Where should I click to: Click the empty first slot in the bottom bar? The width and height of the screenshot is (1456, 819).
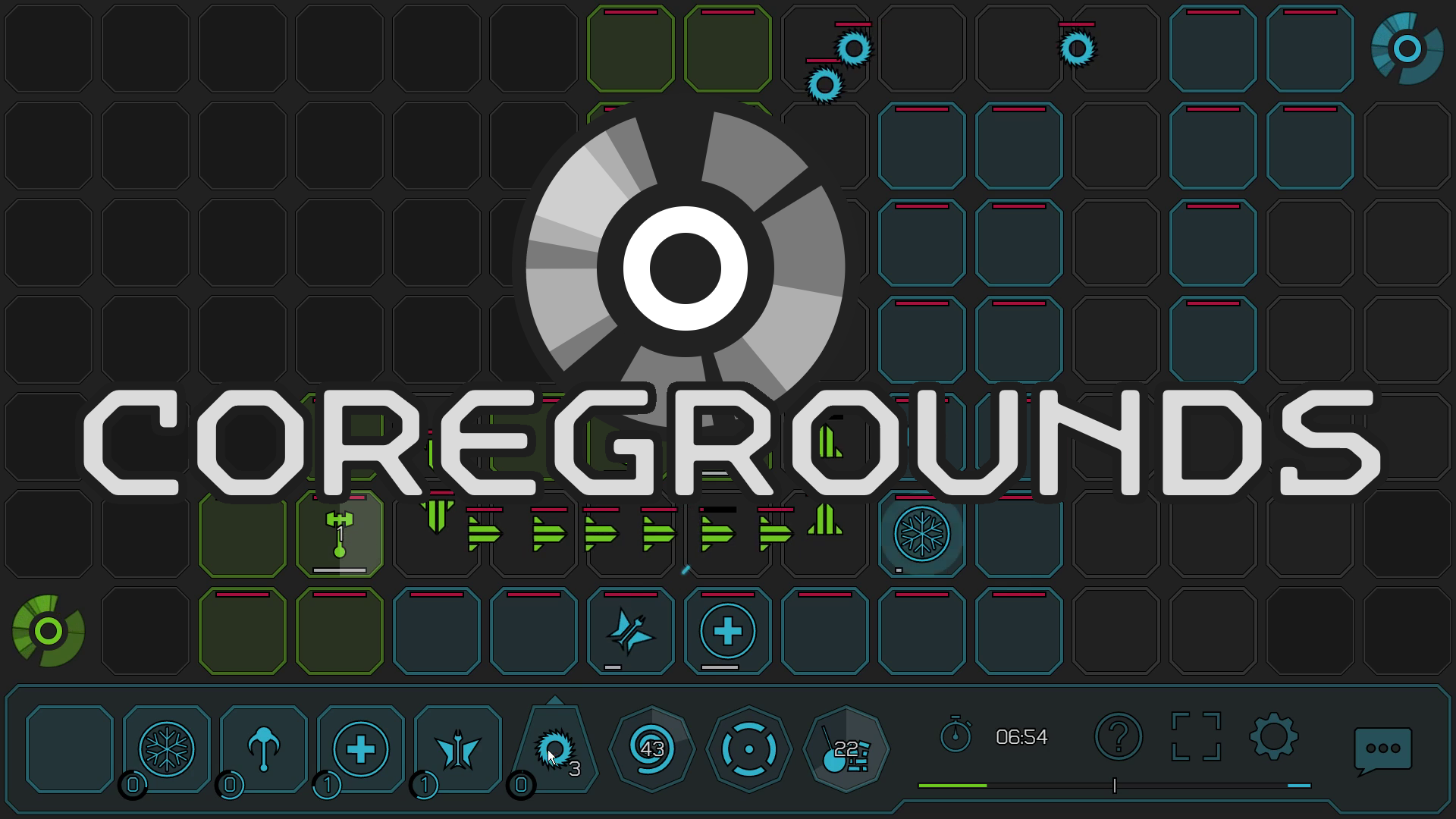69,749
